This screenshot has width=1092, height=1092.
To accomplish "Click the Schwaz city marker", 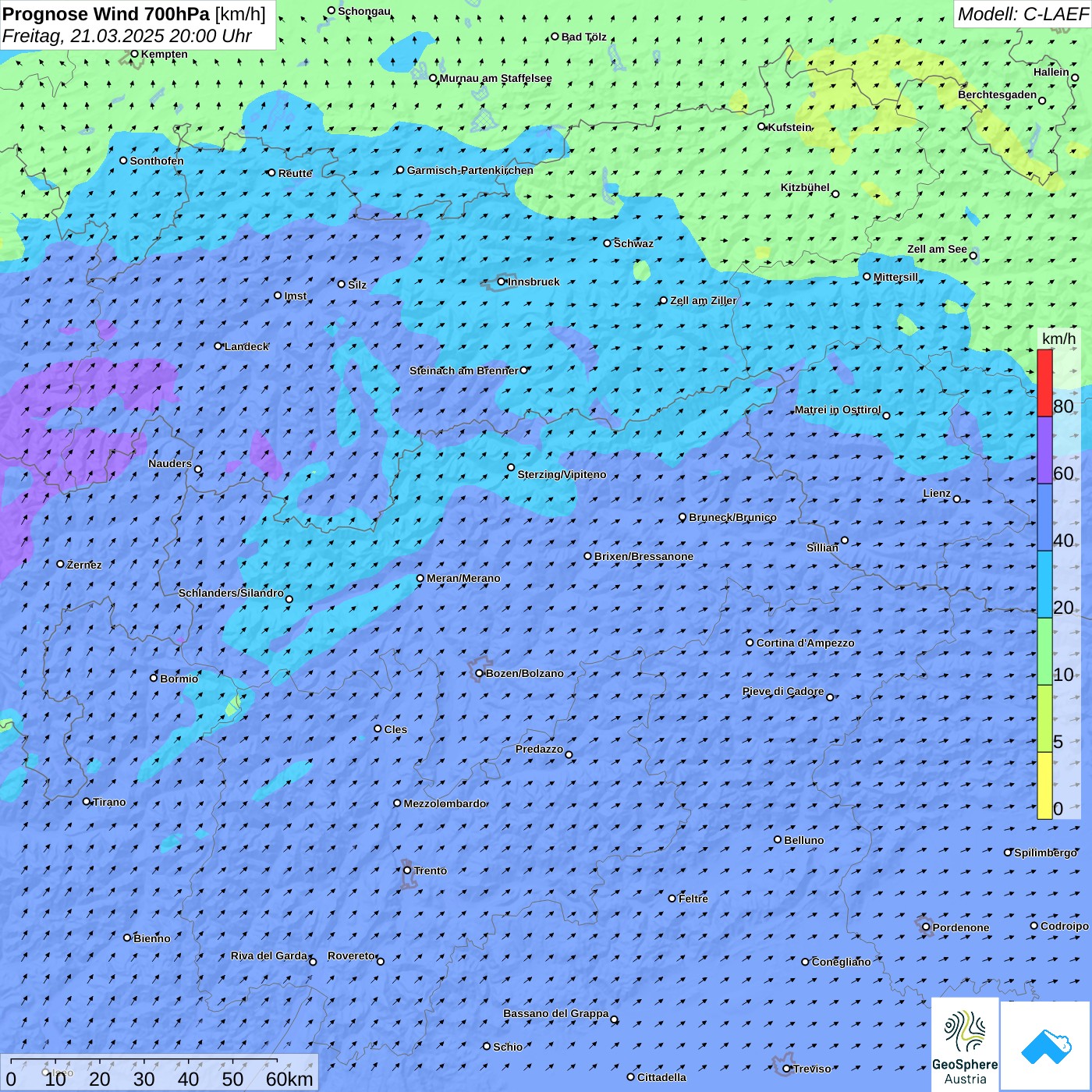I will point(608,243).
